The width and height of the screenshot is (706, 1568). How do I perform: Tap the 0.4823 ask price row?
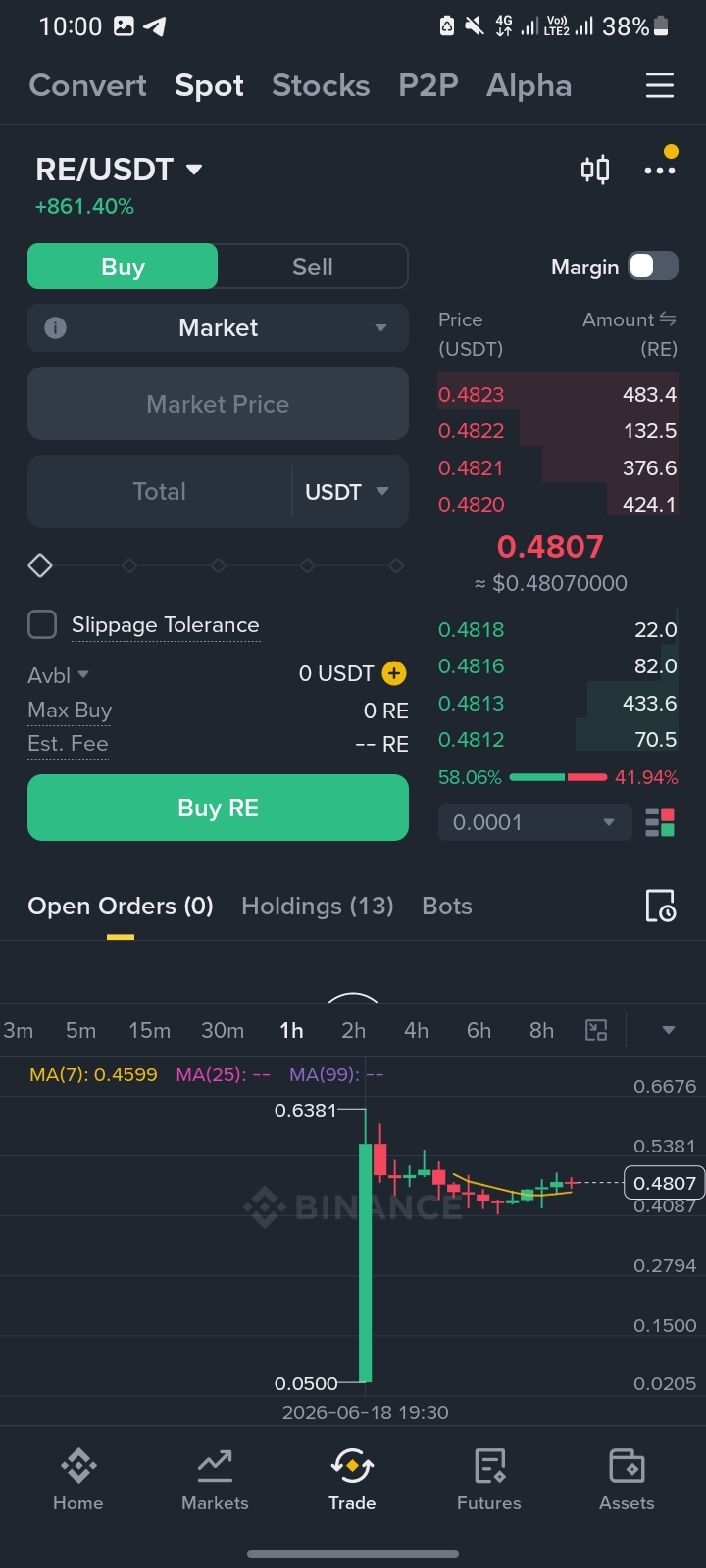pyautogui.click(x=558, y=394)
